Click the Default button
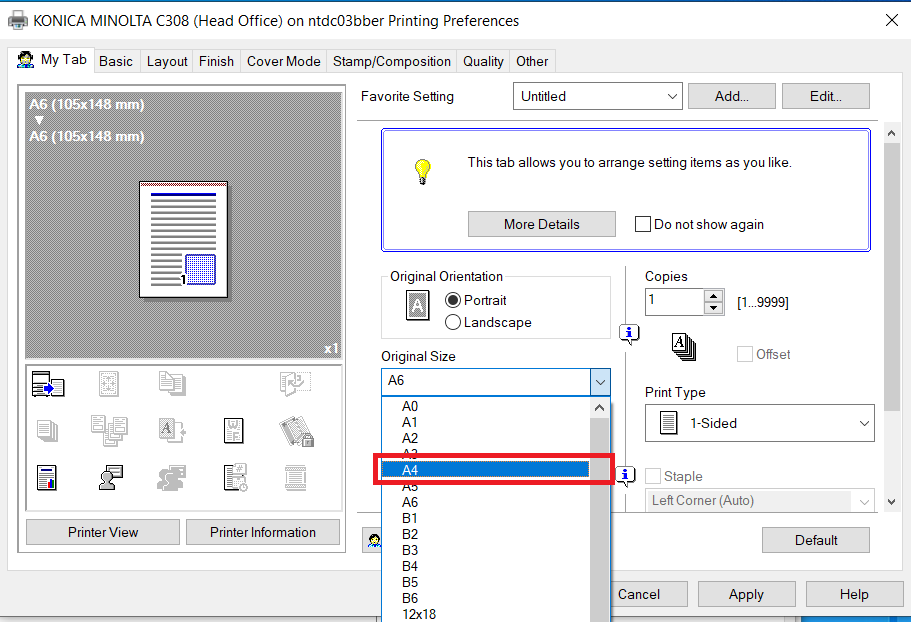Viewport: 911px width, 622px height. coord(816,540)
